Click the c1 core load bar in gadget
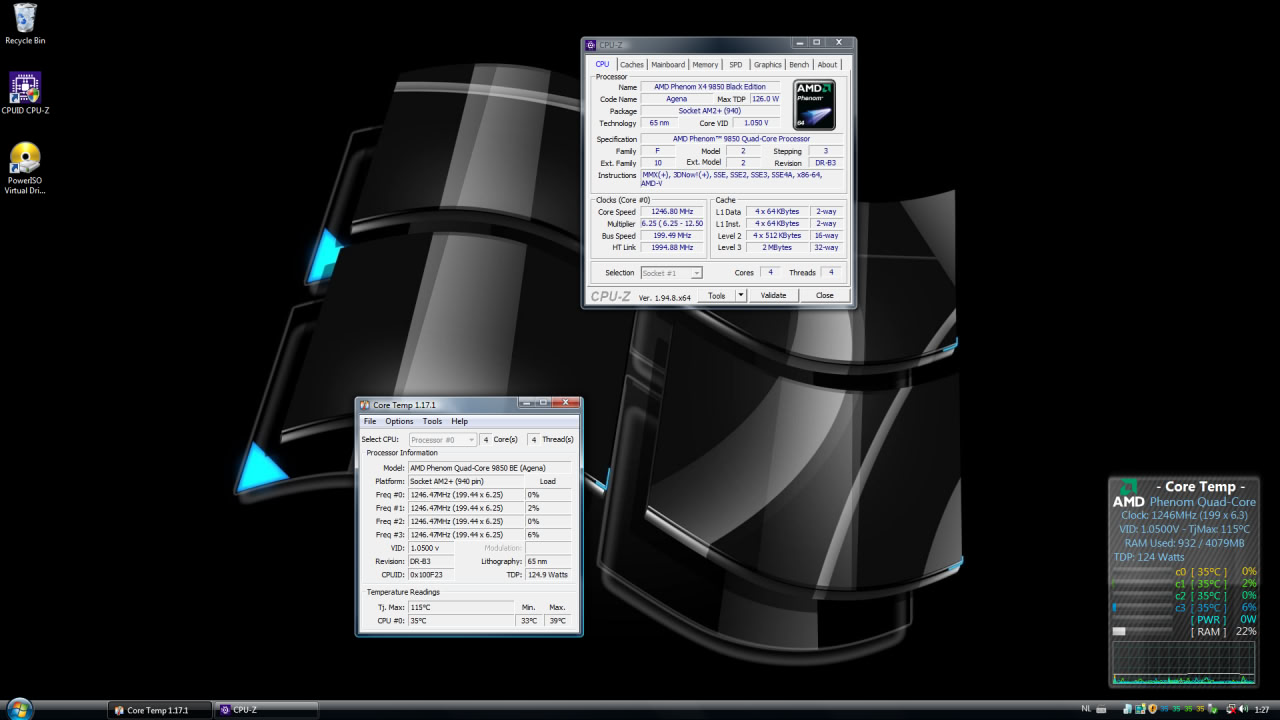Image resolution: width=1280 pixels, height=720 pixels. [1141, 583]
